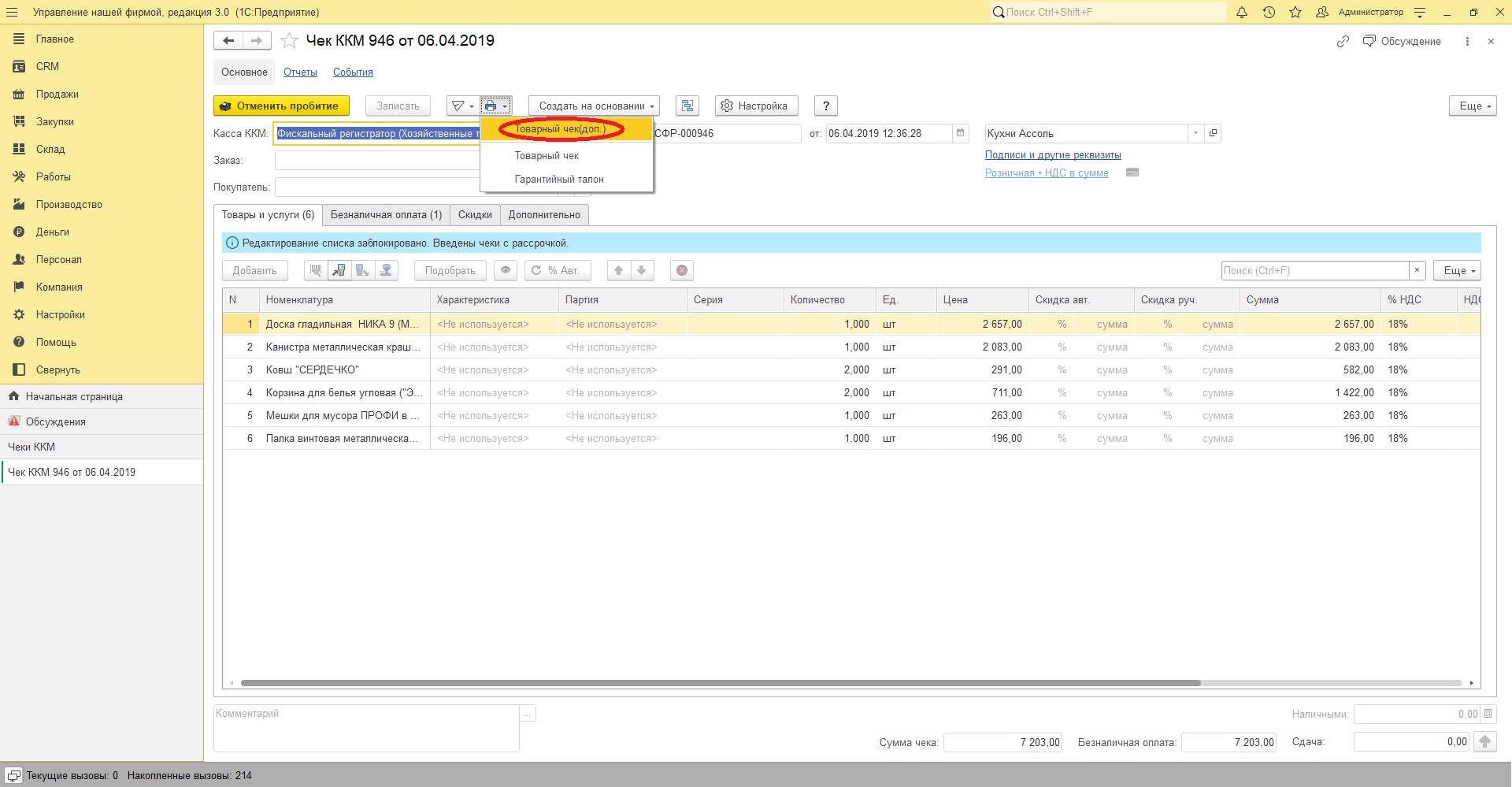The height and width of the screenshot is (787, 1512).
Task: Click Отменить пробитие button
Action: pos(280,106)
